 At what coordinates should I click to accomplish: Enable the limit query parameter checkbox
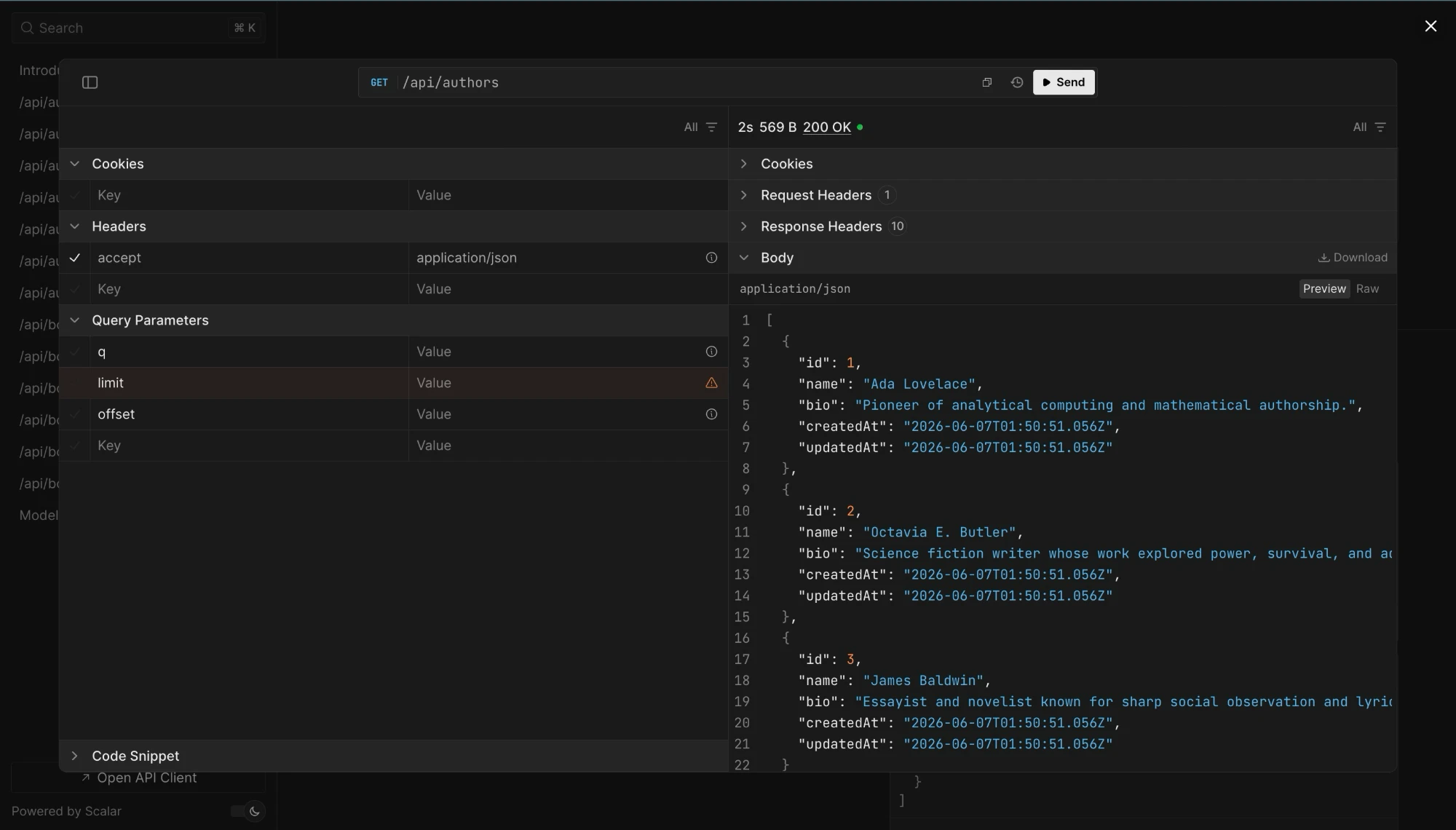tap(75, 383)
